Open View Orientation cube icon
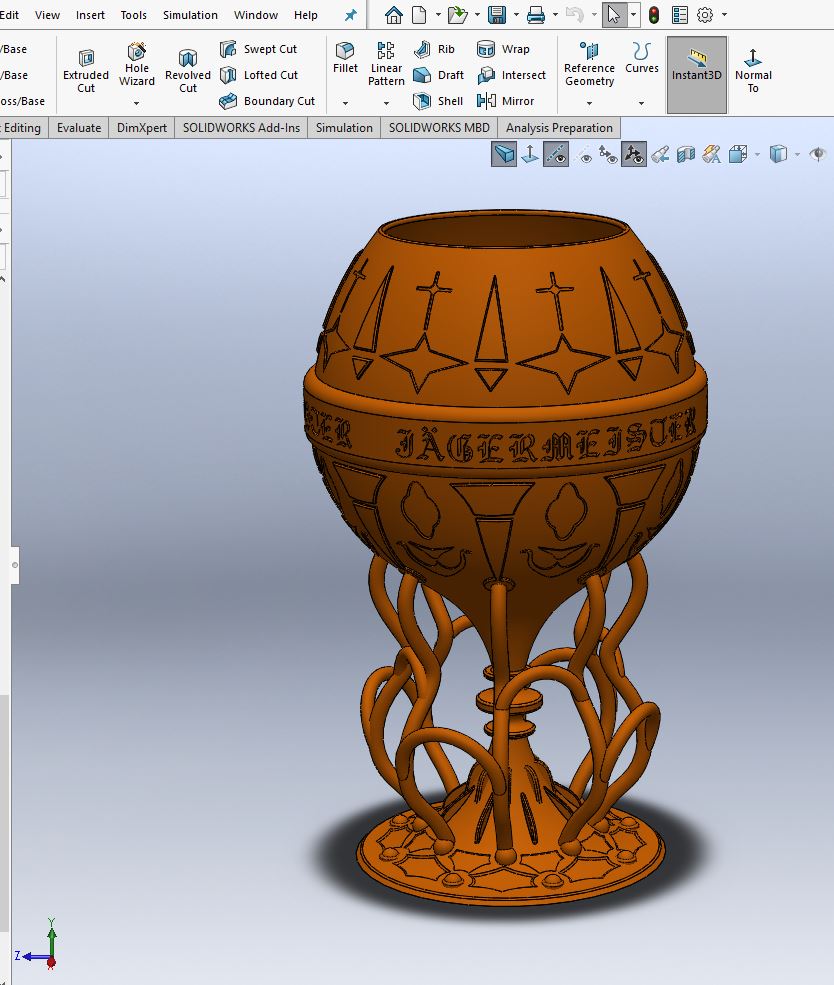The height and width of the screenshot is (985, 834). click(x=739, y=155)
